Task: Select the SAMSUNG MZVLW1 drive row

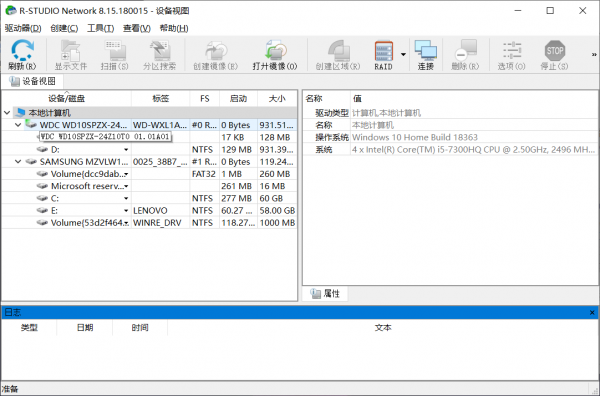Action: click(149, 162)
